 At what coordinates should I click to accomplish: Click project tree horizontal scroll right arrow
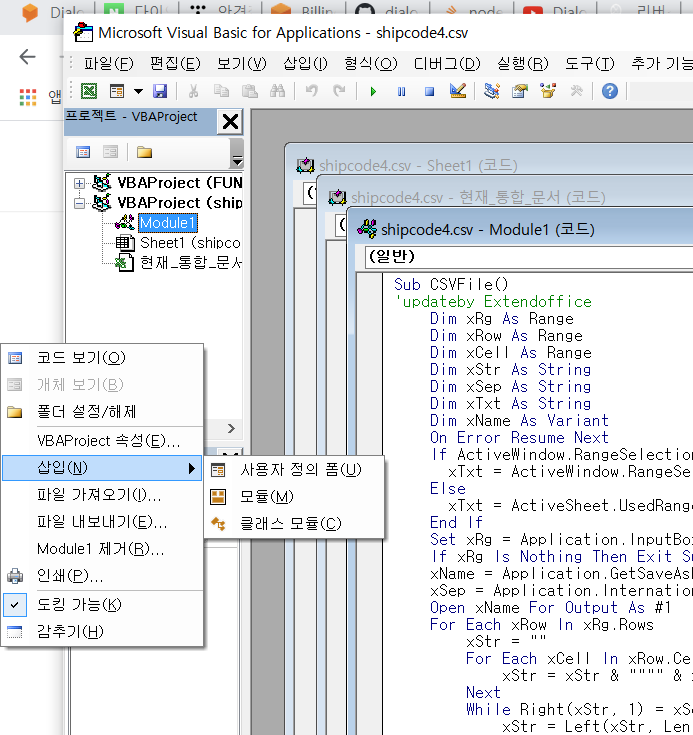[231, 428]
